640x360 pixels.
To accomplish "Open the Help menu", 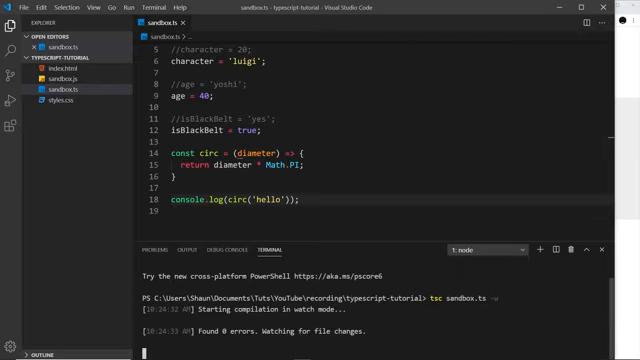I will coord(180,7).
